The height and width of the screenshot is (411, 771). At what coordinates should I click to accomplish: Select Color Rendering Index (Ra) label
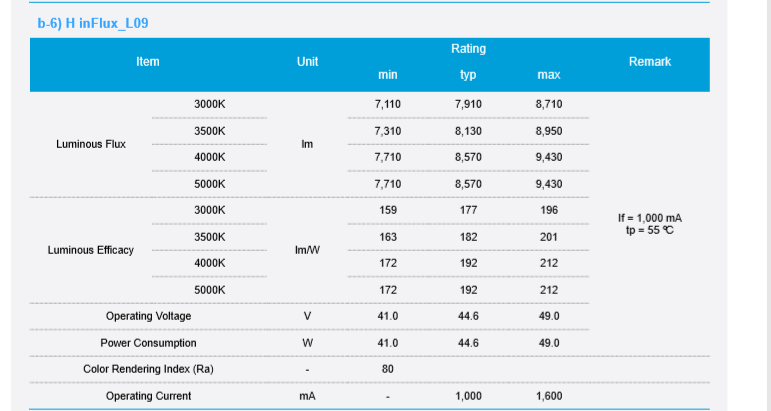(148, 369)
